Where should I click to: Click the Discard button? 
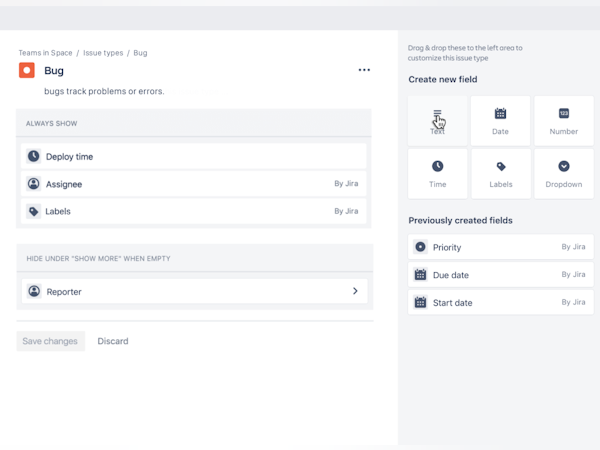113,341
